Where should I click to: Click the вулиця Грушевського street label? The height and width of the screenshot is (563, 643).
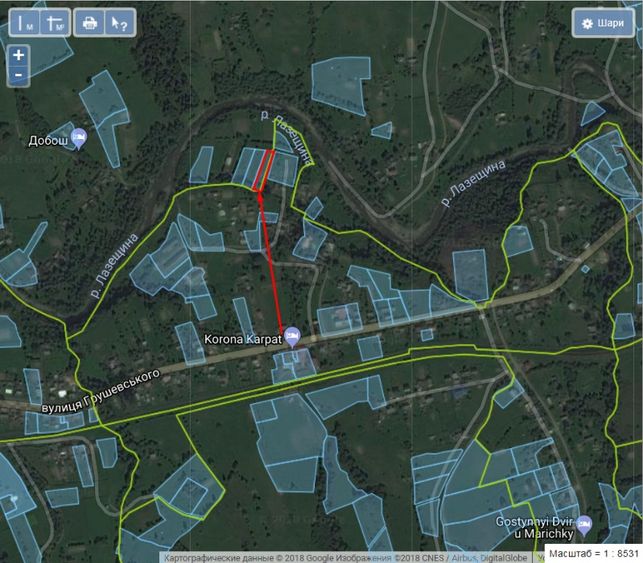pos(100,392)
